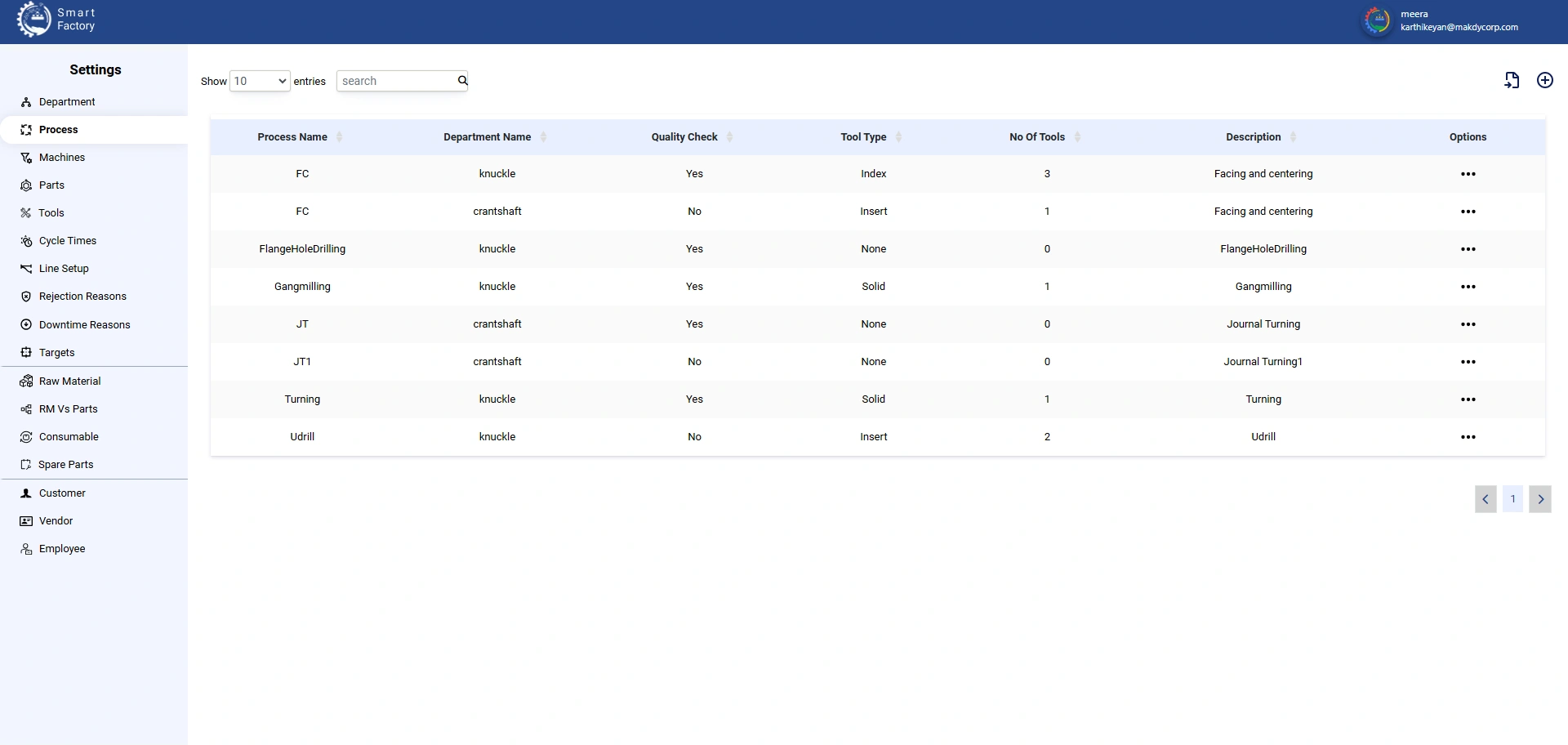Open the show entries dropdown

260,81
